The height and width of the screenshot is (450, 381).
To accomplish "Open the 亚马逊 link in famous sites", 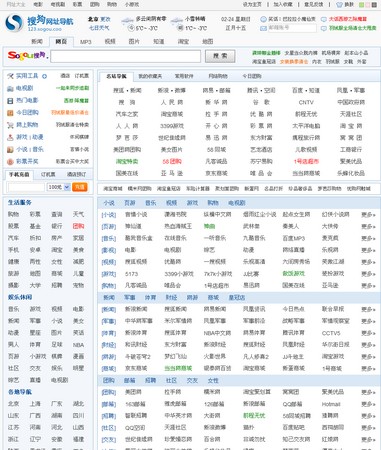I will [172, 173].
